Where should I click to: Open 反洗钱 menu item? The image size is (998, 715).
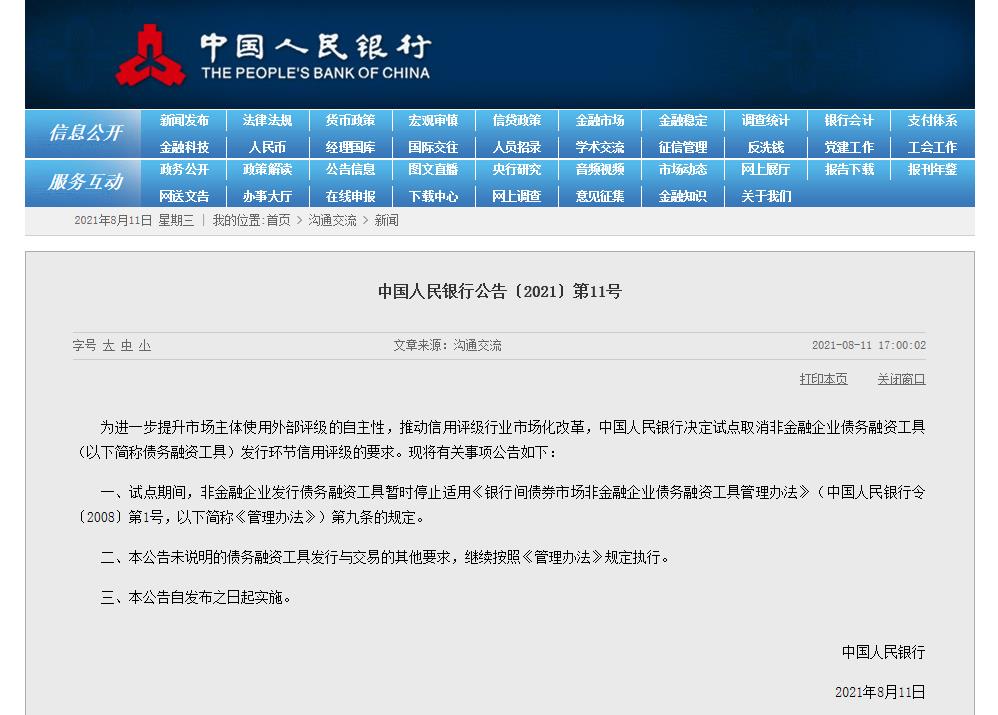pyautogui.click(x=766, y=147)
